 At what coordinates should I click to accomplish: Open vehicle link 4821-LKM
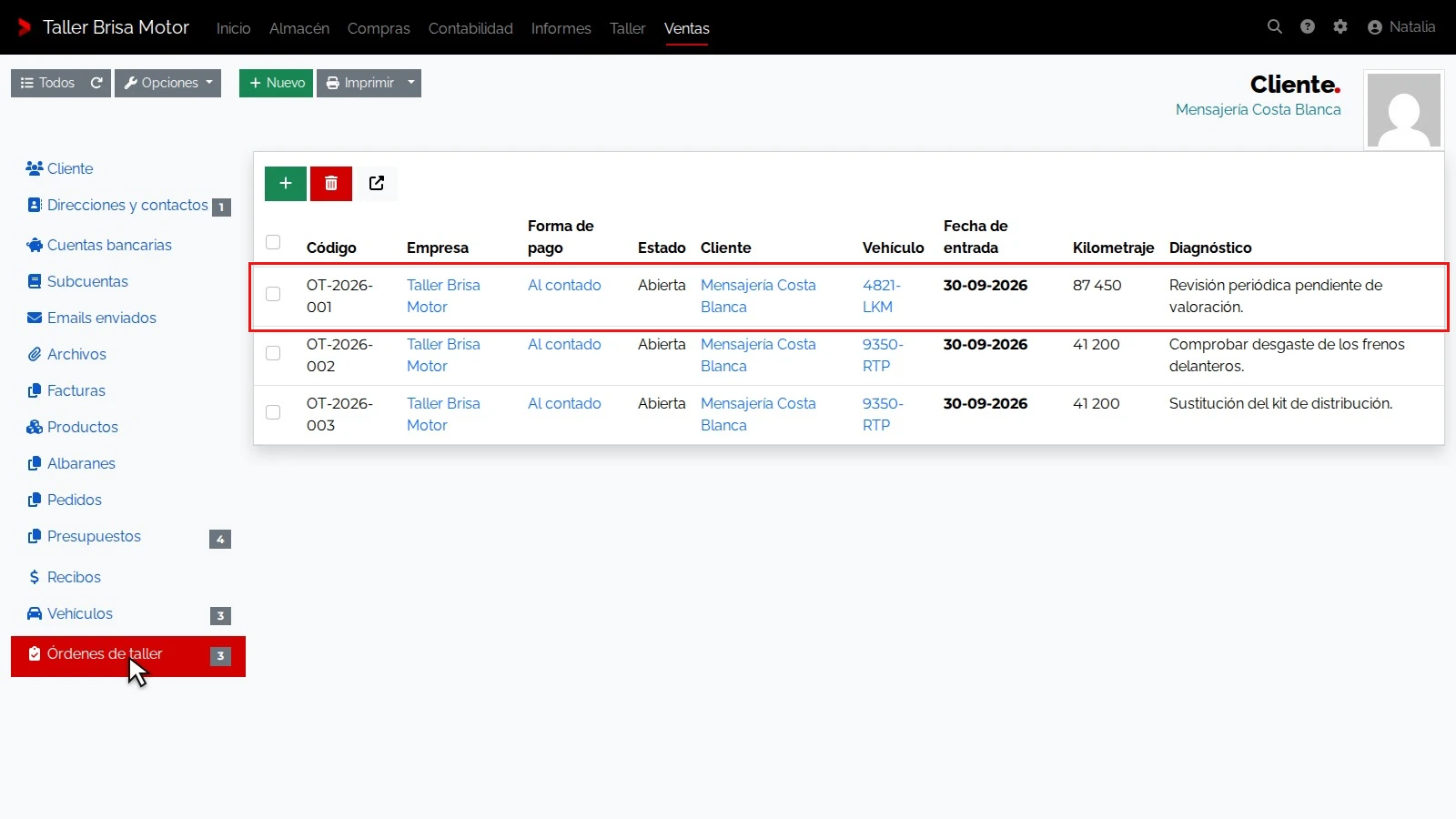(x=882, y=296)
